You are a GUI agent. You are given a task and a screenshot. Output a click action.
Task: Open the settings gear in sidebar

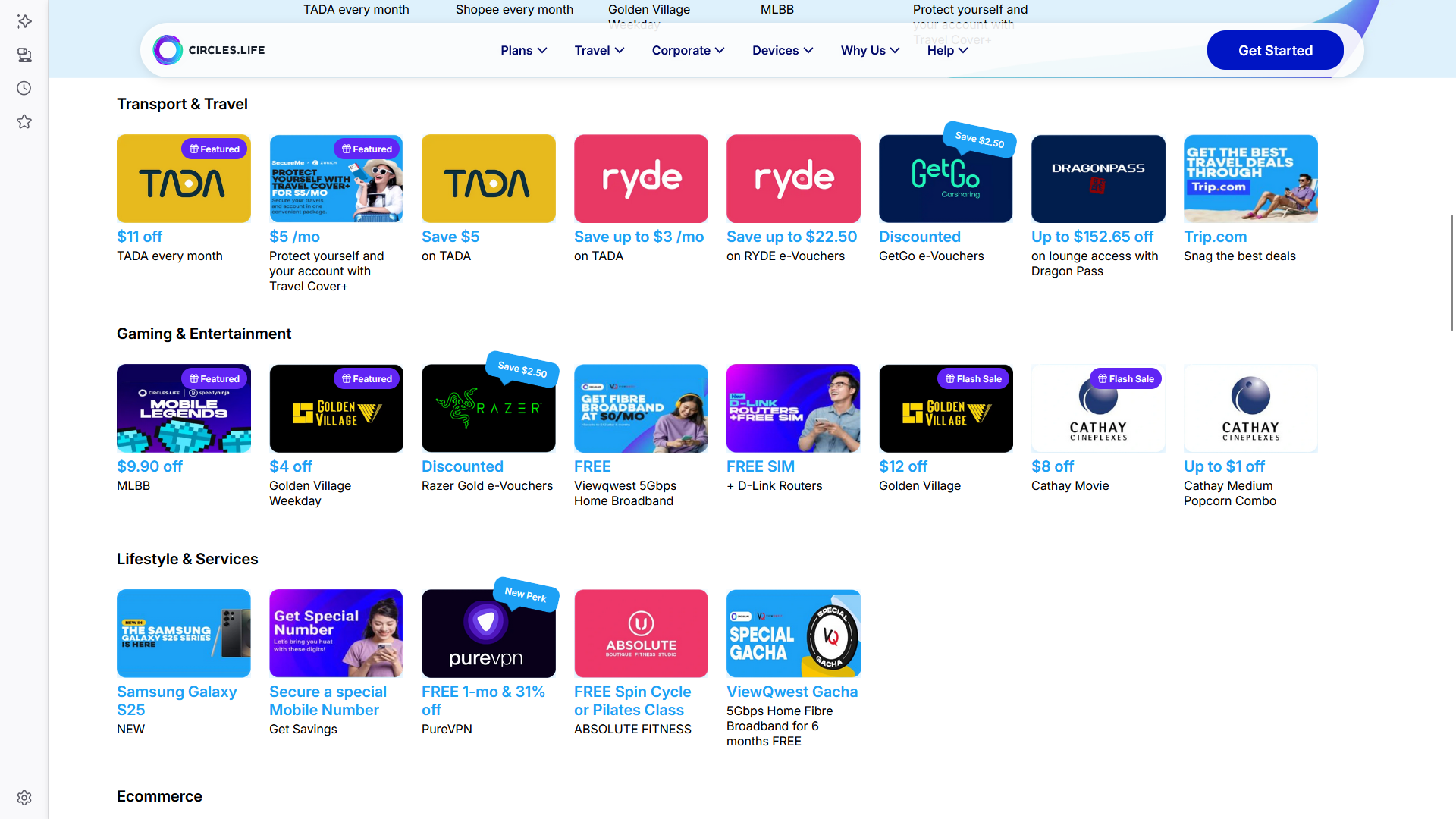click(24, 798)
